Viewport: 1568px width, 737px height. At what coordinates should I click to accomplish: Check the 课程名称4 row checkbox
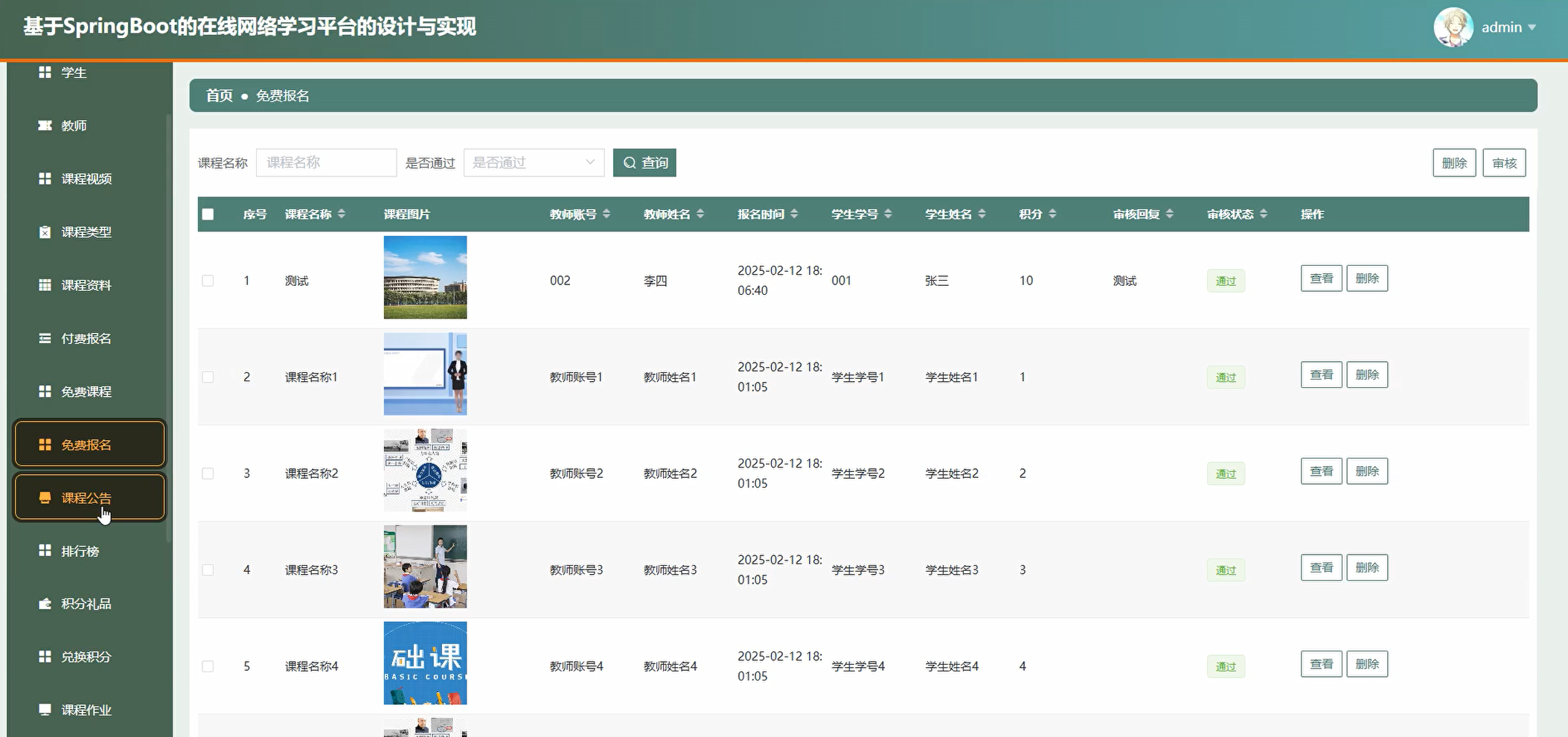[208, 666]
